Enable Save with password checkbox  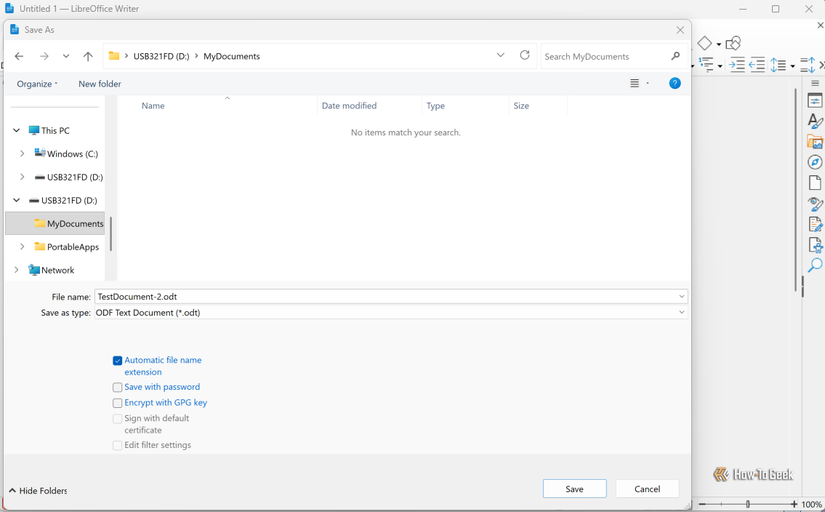[117, 387]
